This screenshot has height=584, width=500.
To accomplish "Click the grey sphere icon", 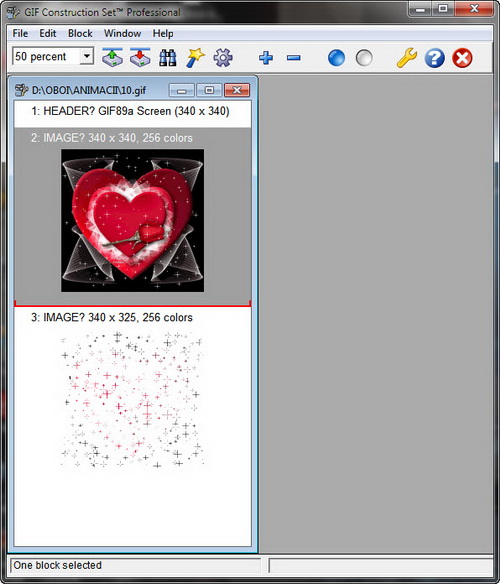I will click(364, 58).
